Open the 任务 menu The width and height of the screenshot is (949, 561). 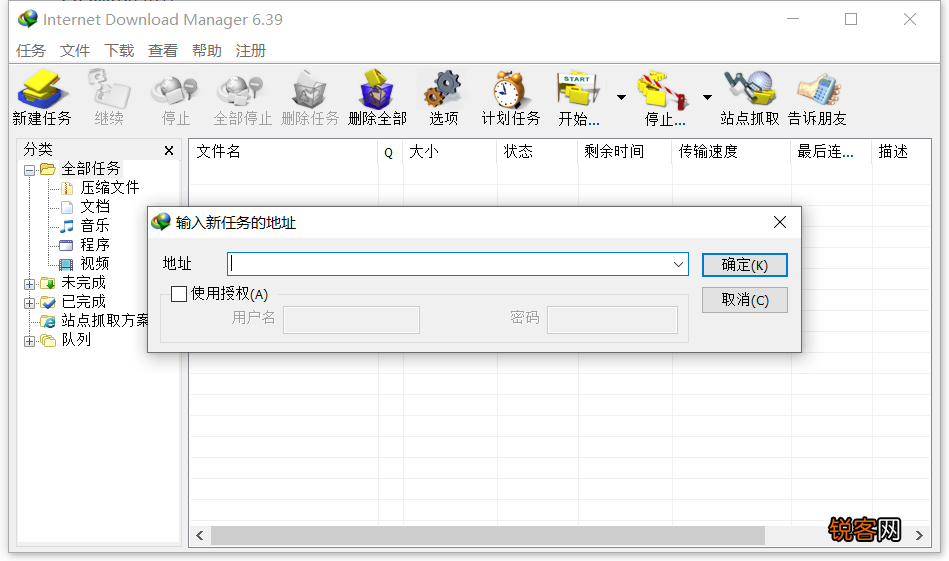click(x=30, y=51)
